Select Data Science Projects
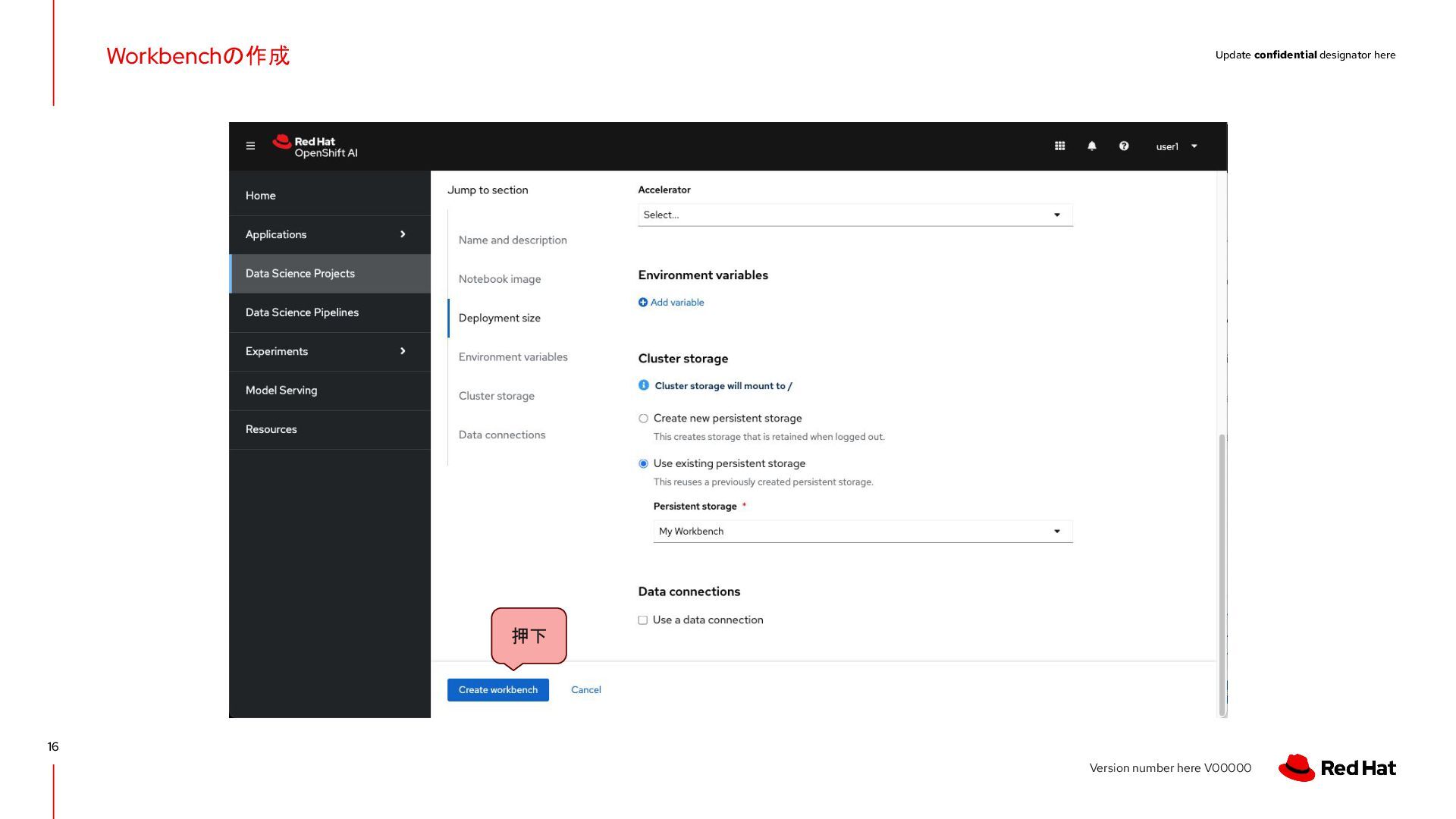The height and width of the screenshot is (819, 1456). [330, 274]
